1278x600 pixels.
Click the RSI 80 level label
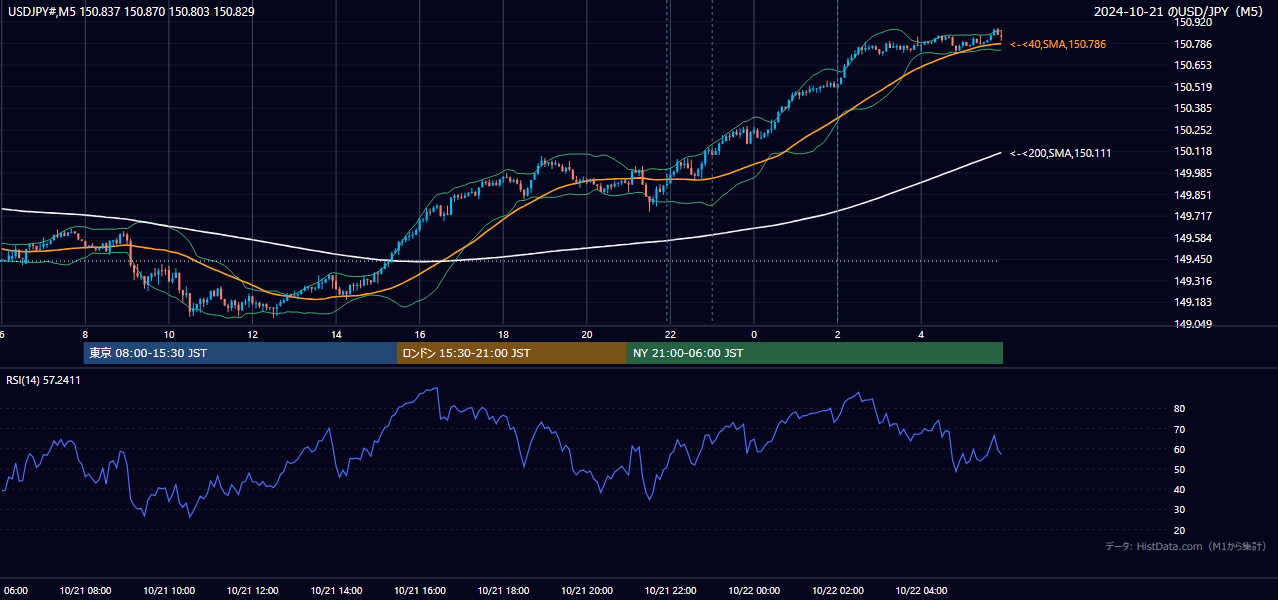point(1180,409)
